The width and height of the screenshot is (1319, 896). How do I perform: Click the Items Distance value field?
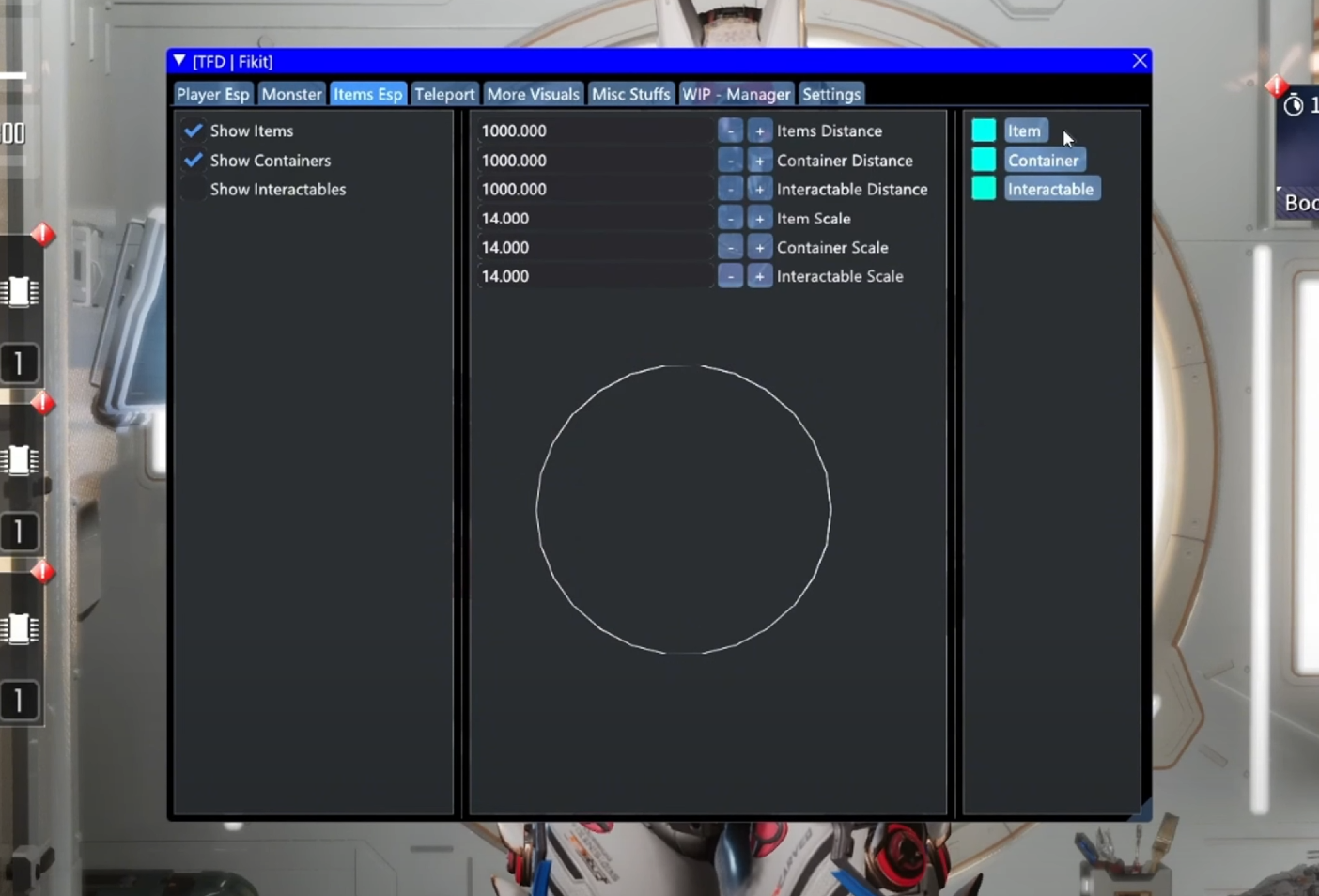click(594, 131)
